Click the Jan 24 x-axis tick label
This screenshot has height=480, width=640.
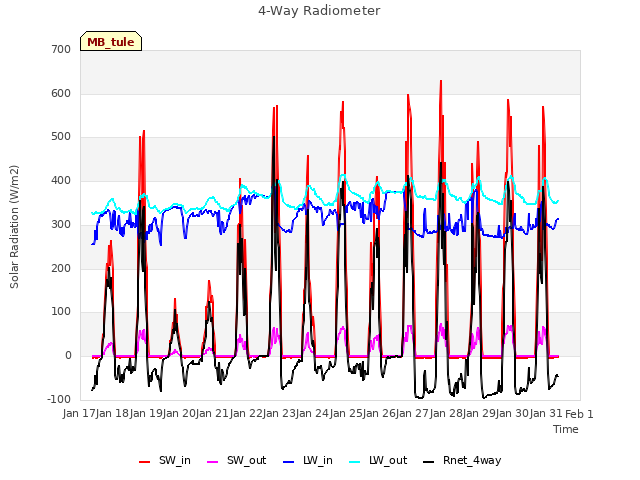click(x=314, y=414)
